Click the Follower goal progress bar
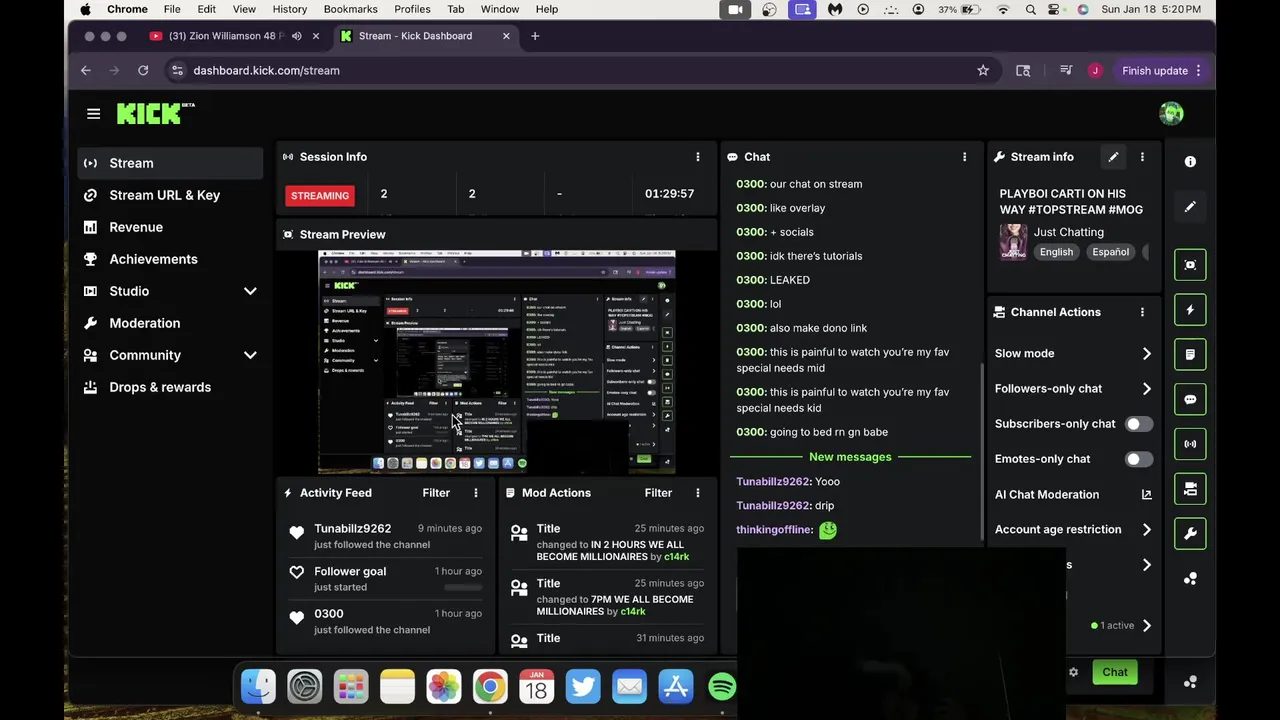Image resolution: width=1280 pixels, height=720 pixels. (x=462, y=587)
